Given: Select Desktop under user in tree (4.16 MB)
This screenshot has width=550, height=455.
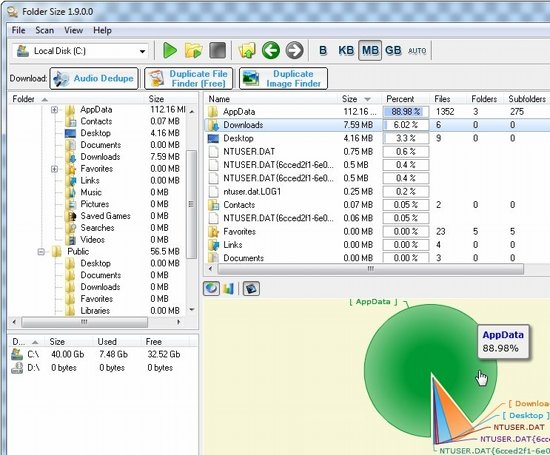Looking at the screenshot, I should [95, 133].
